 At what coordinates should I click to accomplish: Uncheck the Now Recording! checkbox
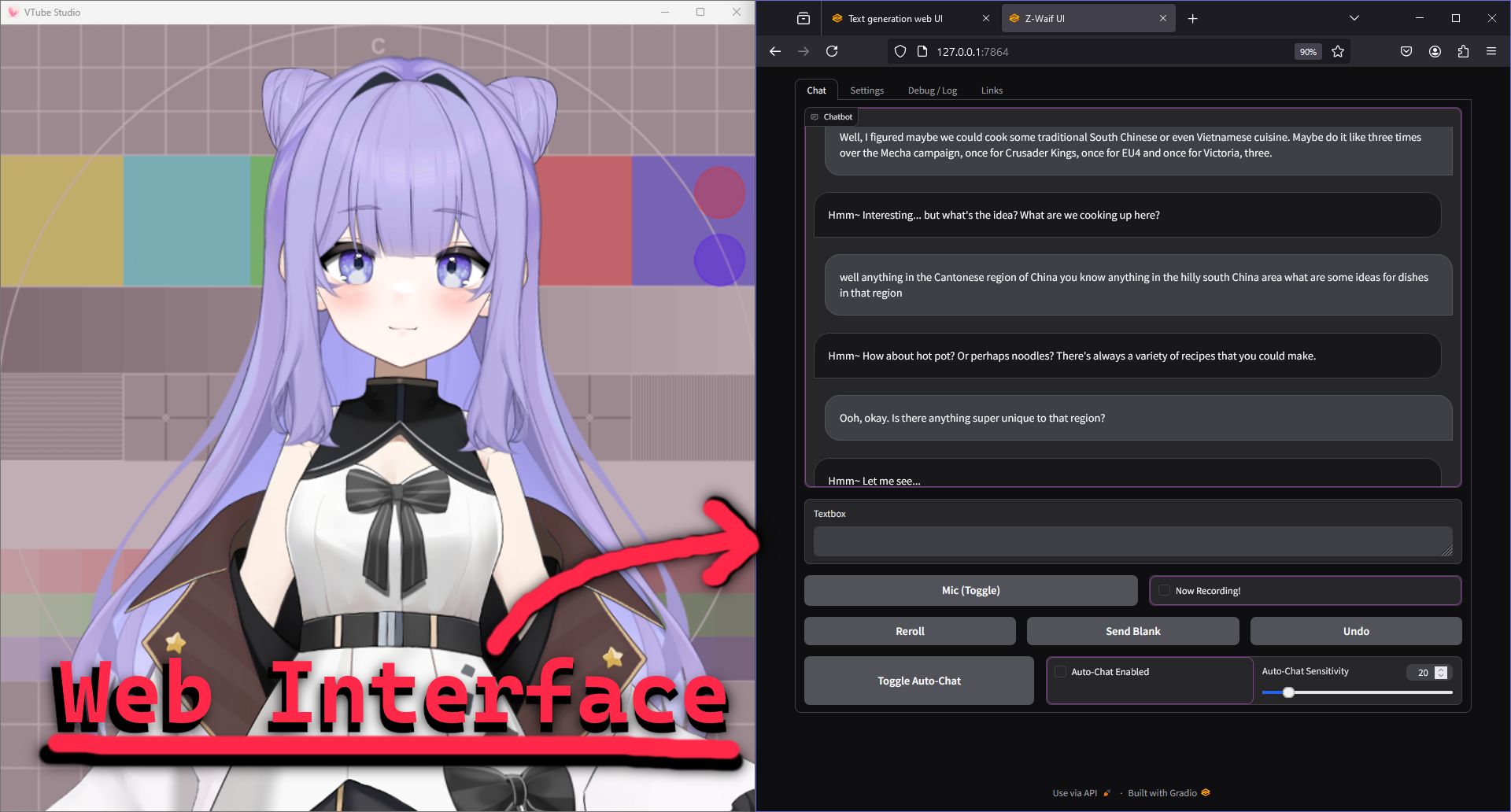tap(1163, 590)
